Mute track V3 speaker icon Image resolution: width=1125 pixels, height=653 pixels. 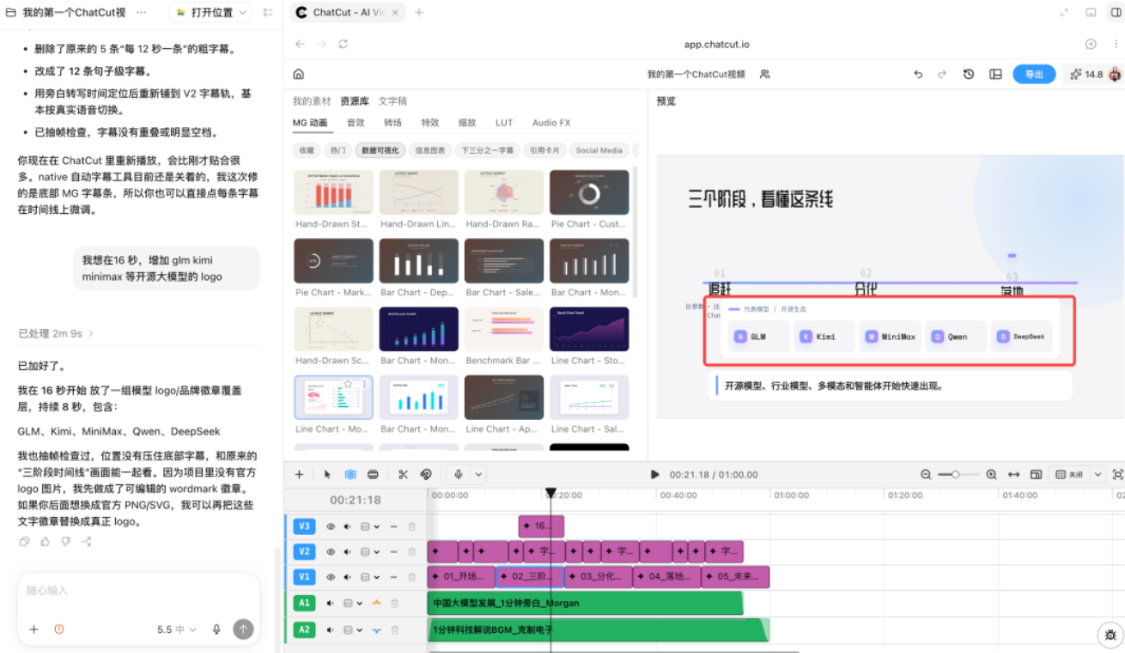[x=347, y=527]
